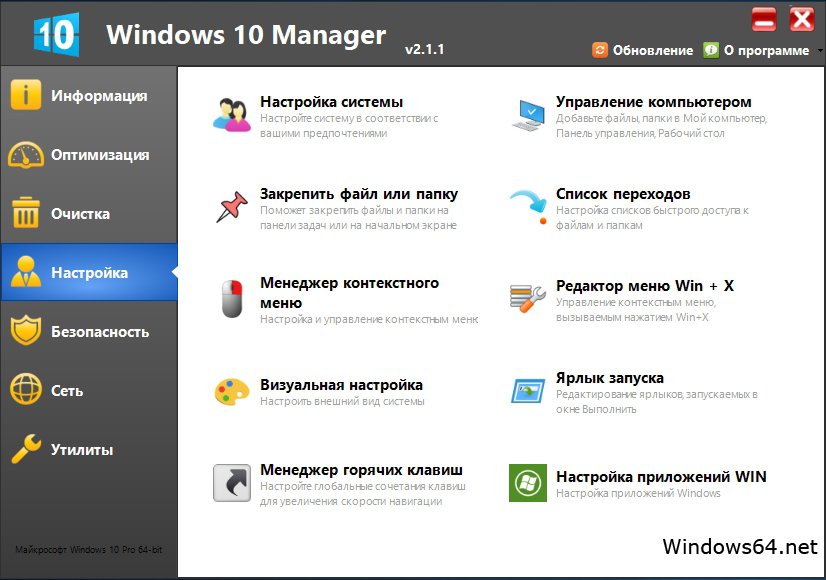
Task: Minimize with the red minus button
Action: [763, 20]
